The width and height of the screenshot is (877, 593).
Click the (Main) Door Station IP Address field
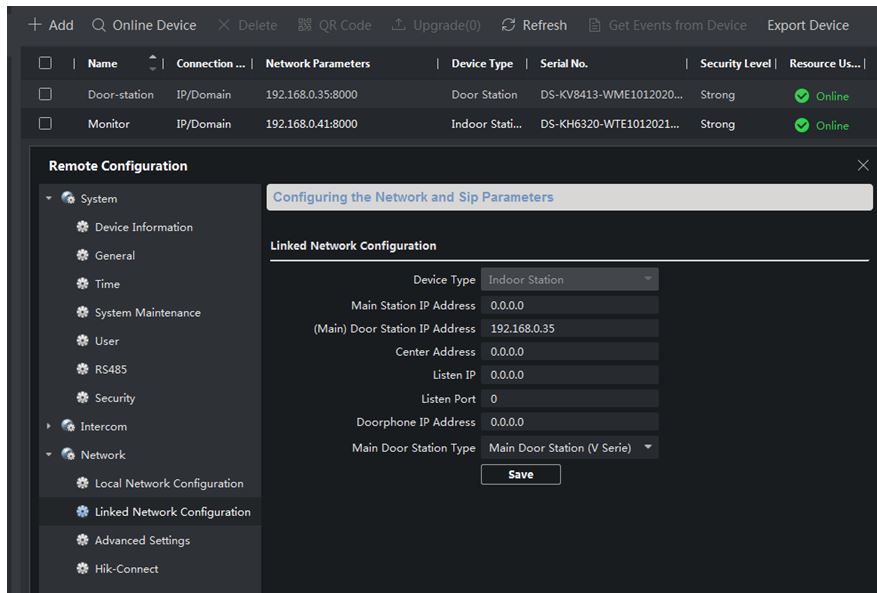569,329
